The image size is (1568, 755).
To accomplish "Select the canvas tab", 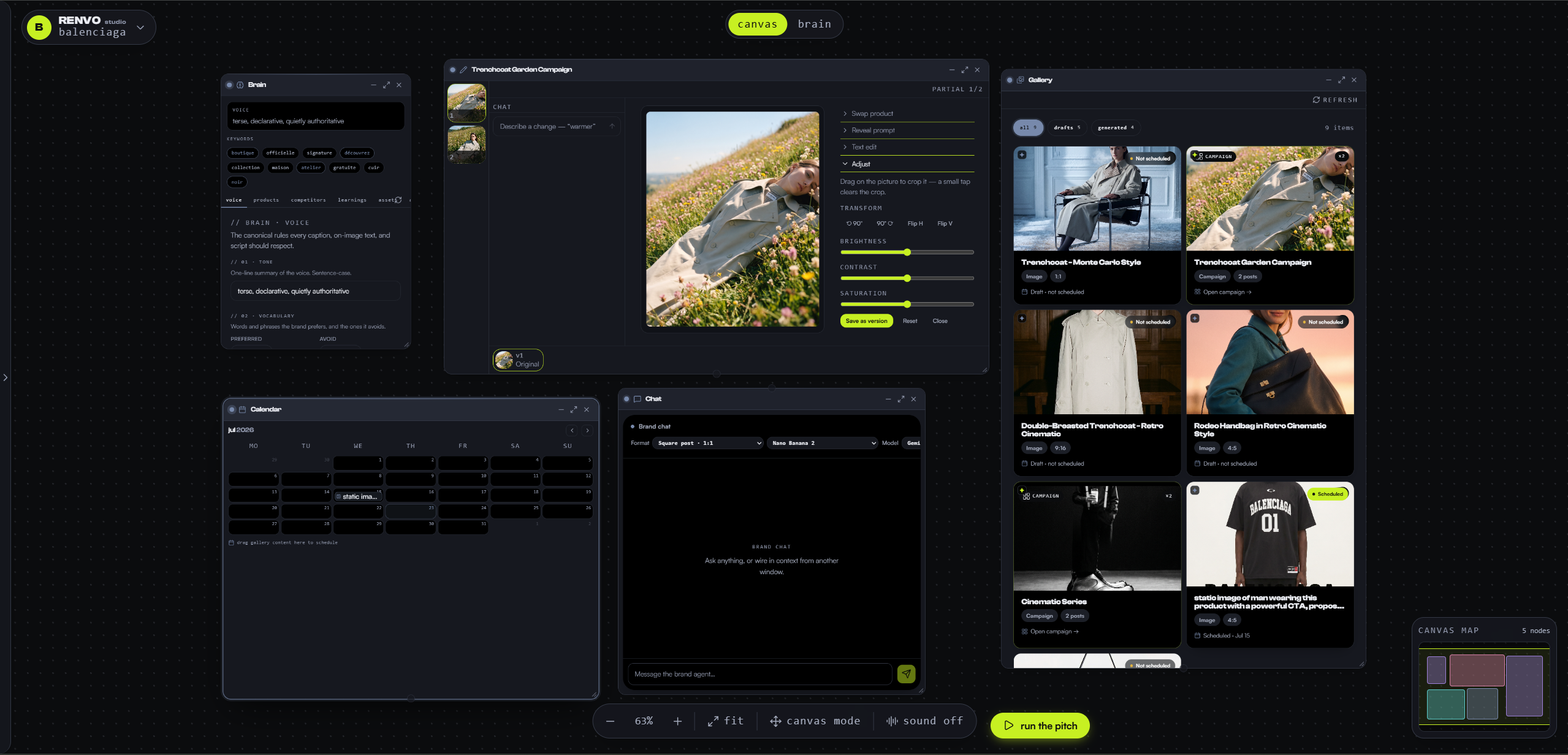I will click(x=757, y=25).
